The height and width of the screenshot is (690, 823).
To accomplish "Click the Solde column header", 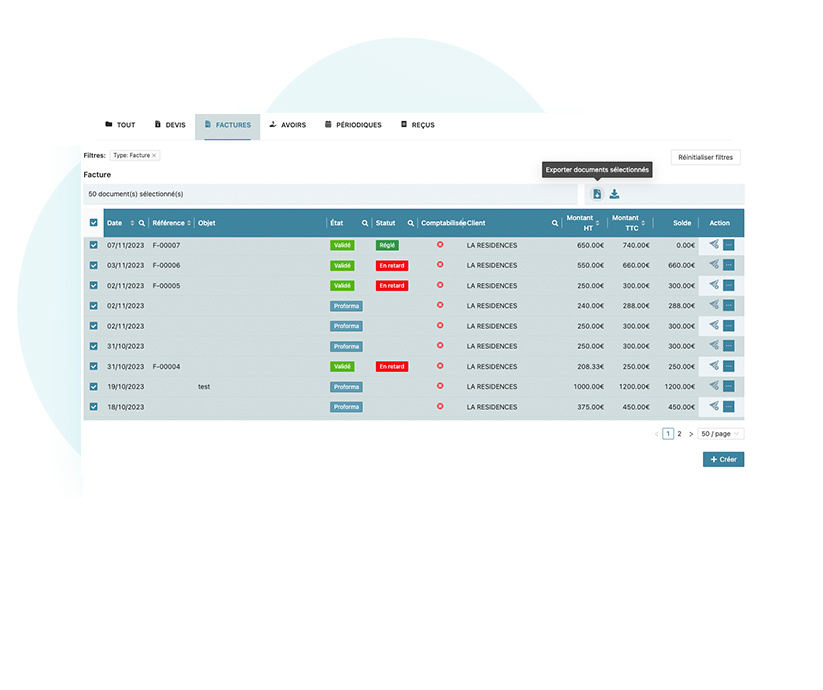I will [x=682, y=223].
